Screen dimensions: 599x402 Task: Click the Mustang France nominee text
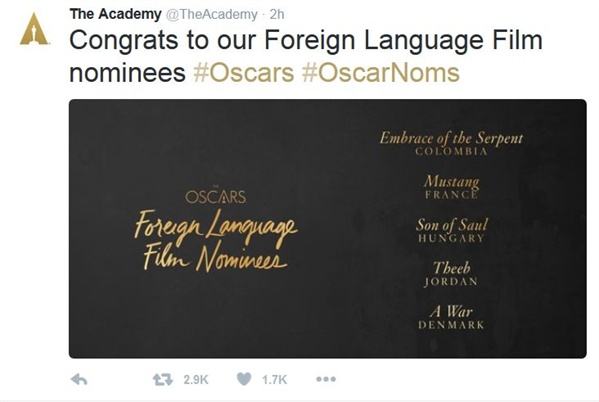click(452, 187)
